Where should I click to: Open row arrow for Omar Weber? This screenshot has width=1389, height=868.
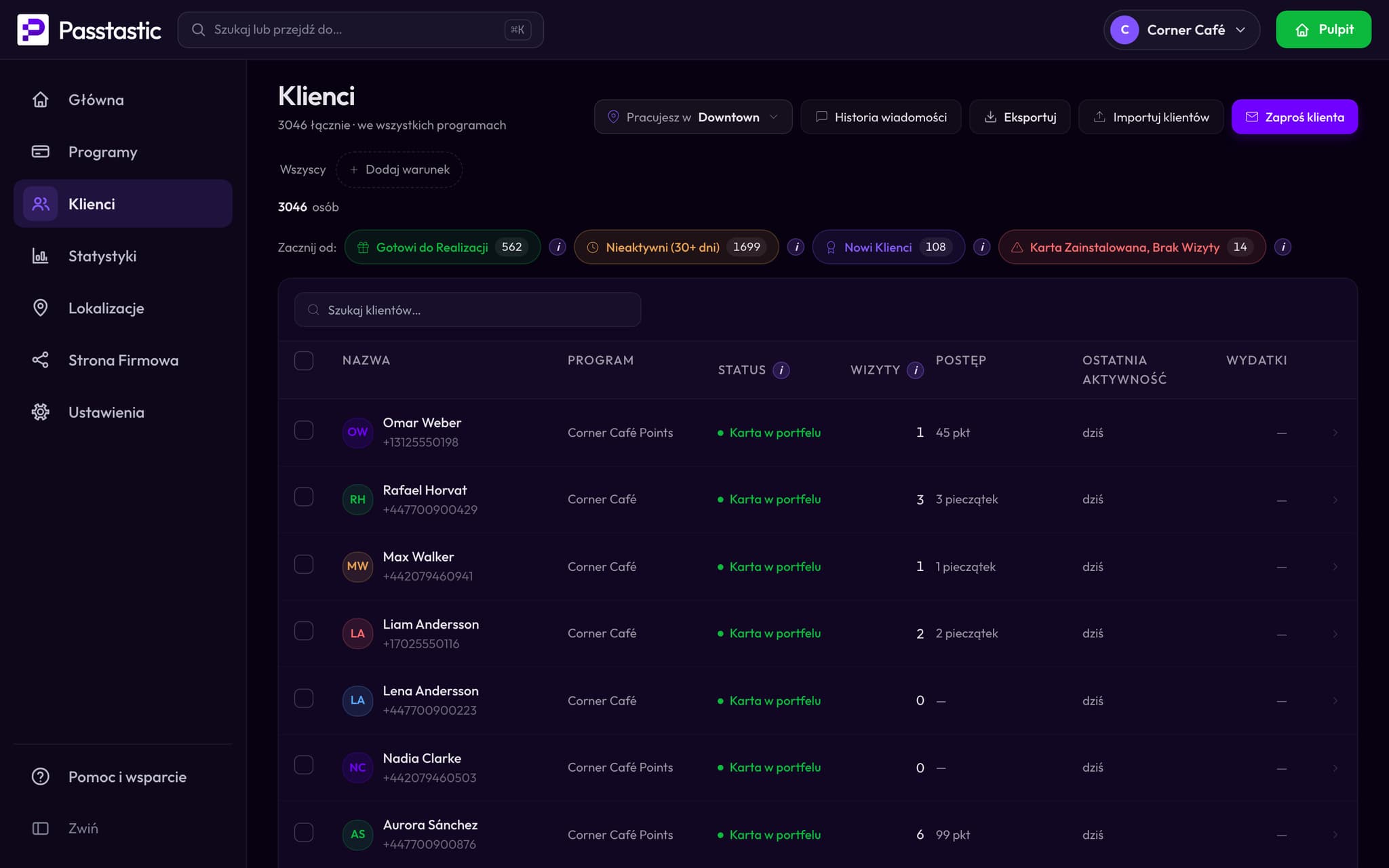(1335, 433)
